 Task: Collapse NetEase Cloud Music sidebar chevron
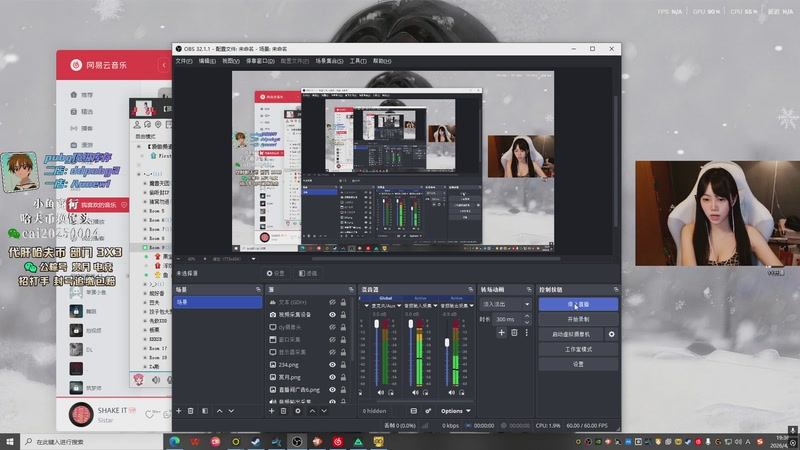(164, 65)
